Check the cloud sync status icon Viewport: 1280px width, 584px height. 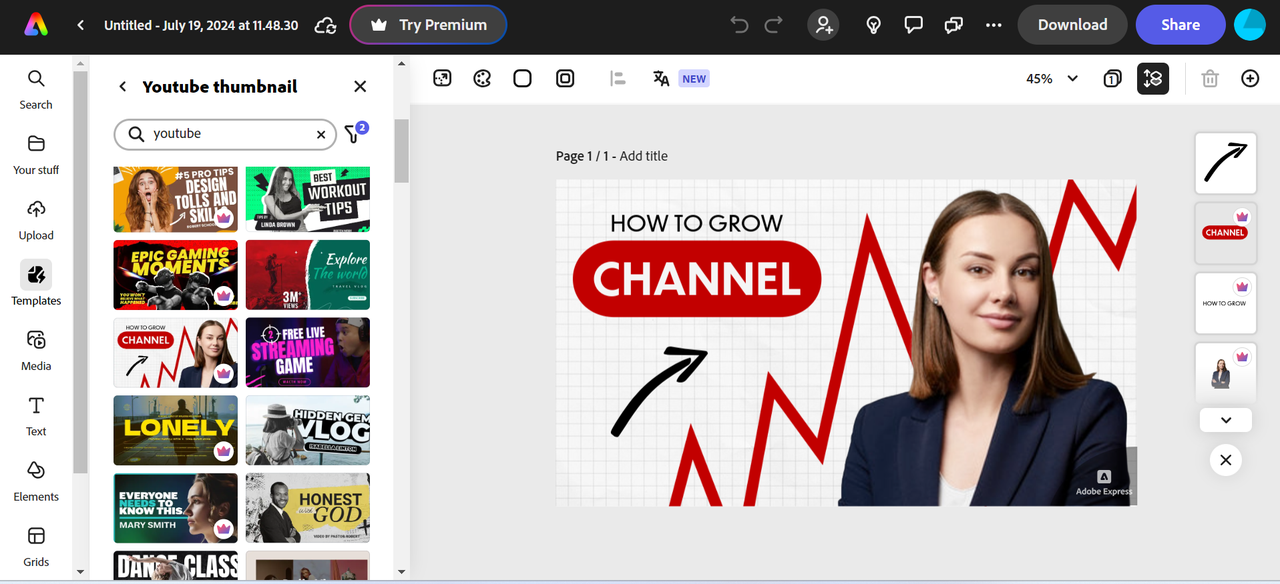point(325,25)
